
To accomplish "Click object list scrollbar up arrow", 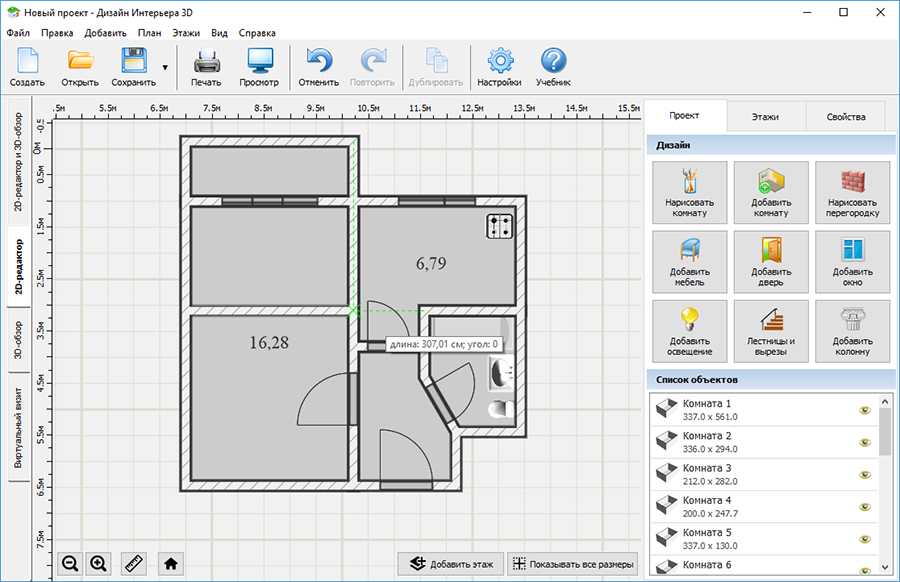I will pyautogui.click(x=885, y=401).
